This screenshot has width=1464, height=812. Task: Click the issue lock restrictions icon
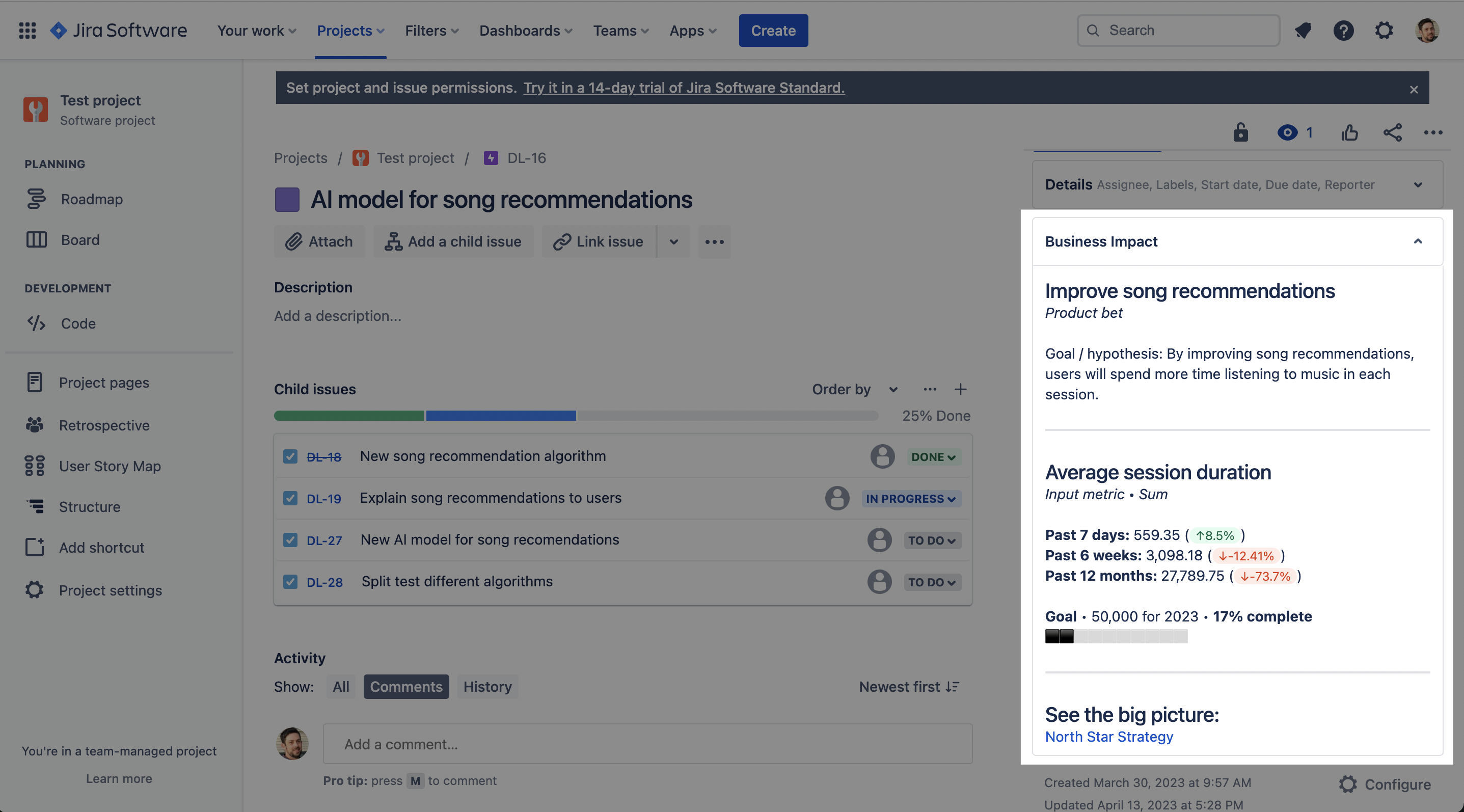pyautogui.click(x=1241, y=132)
